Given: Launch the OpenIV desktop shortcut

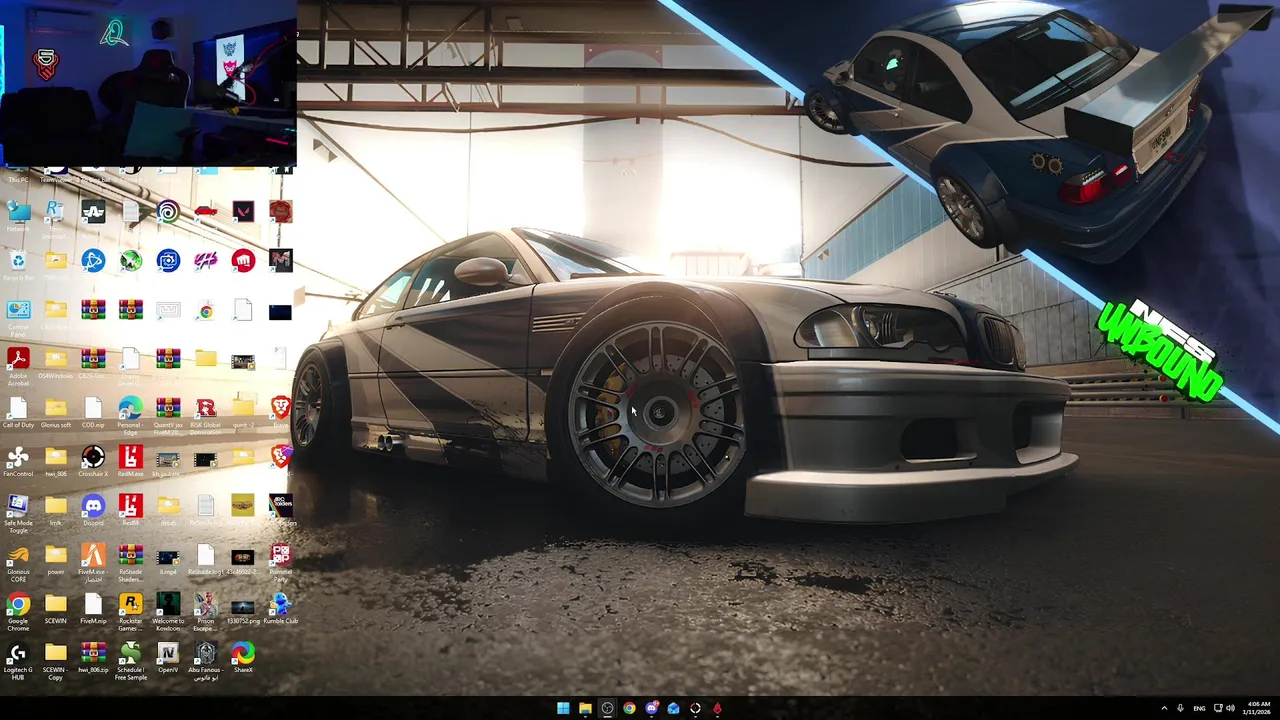Looking at the screenshot, I should click(x=168, y=657).
